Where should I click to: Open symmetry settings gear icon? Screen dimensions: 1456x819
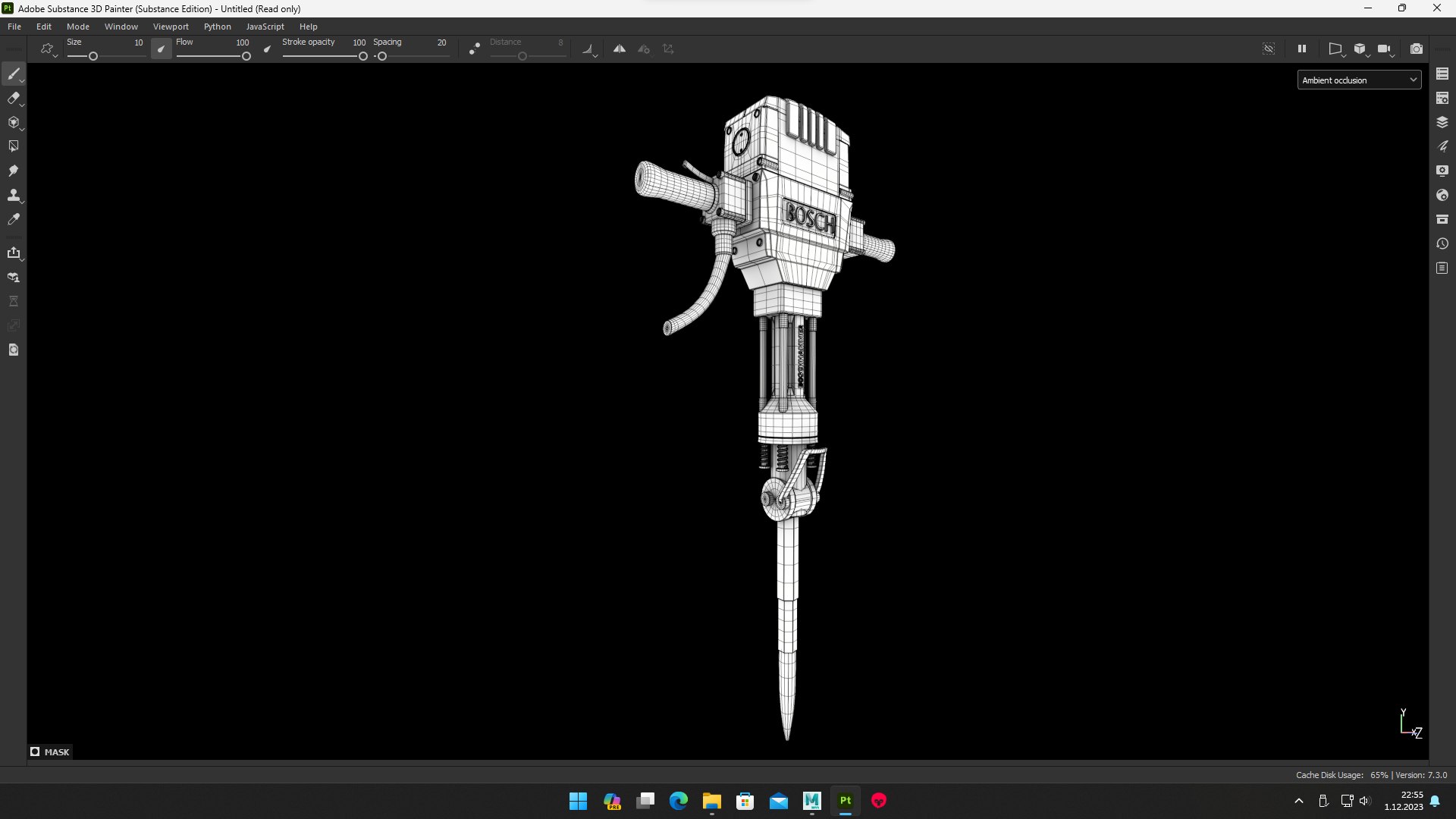point(644,49)
